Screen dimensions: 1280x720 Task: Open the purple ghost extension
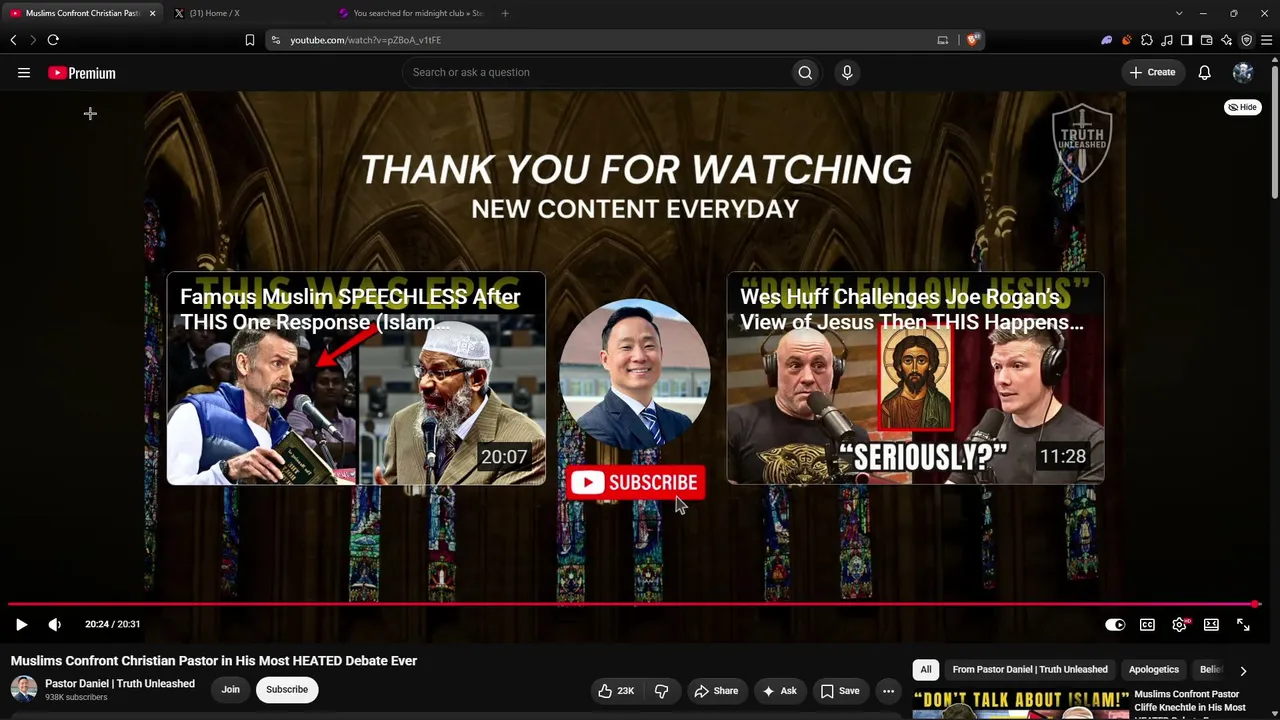[1106, 40]
